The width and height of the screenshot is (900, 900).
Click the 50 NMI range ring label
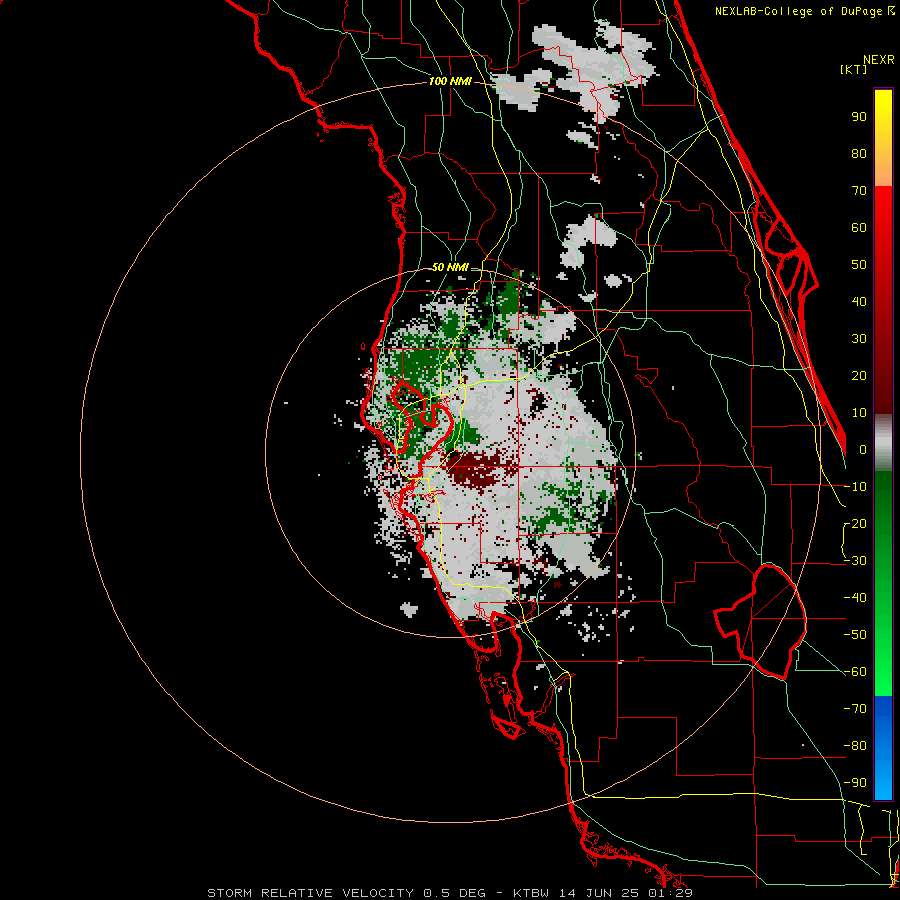(x=450, y=267)
